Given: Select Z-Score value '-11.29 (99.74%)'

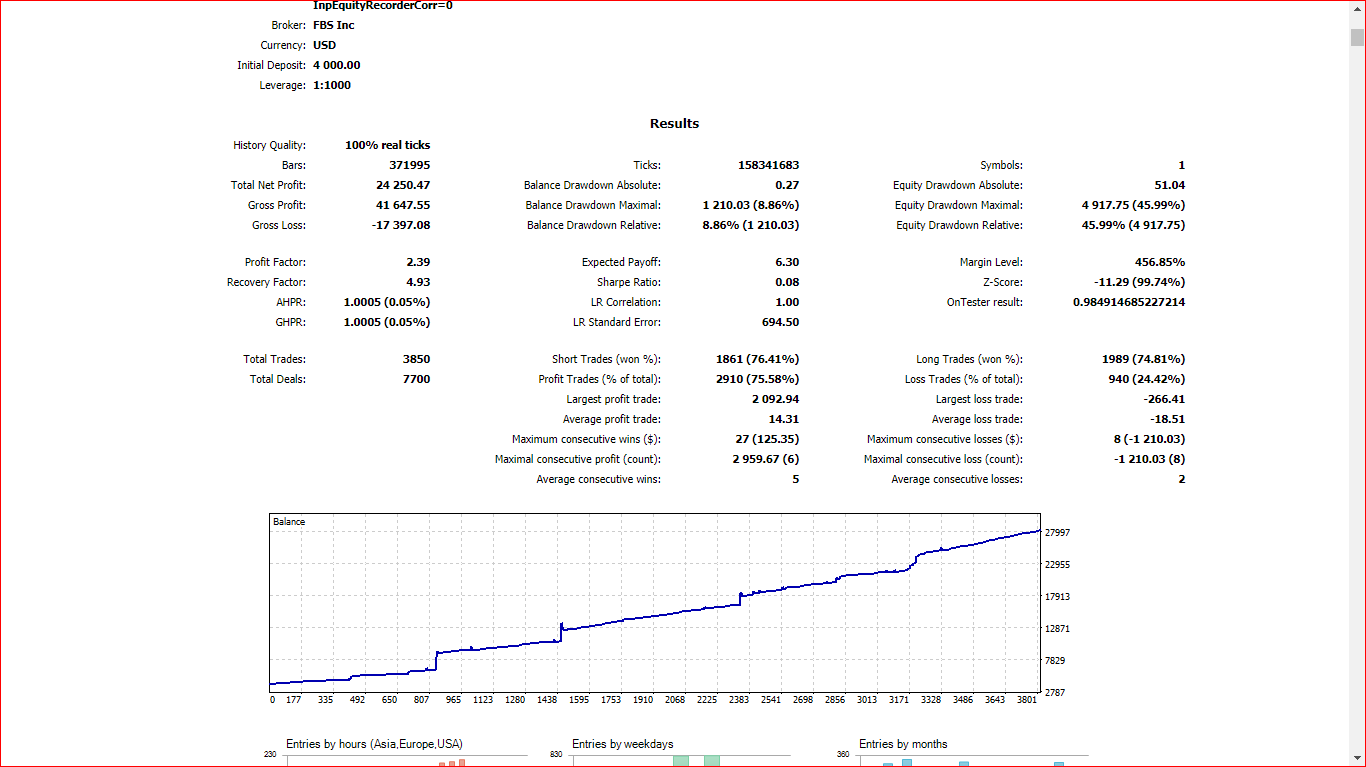Looking at the screenshot, I should click(x=1140, y=282).
